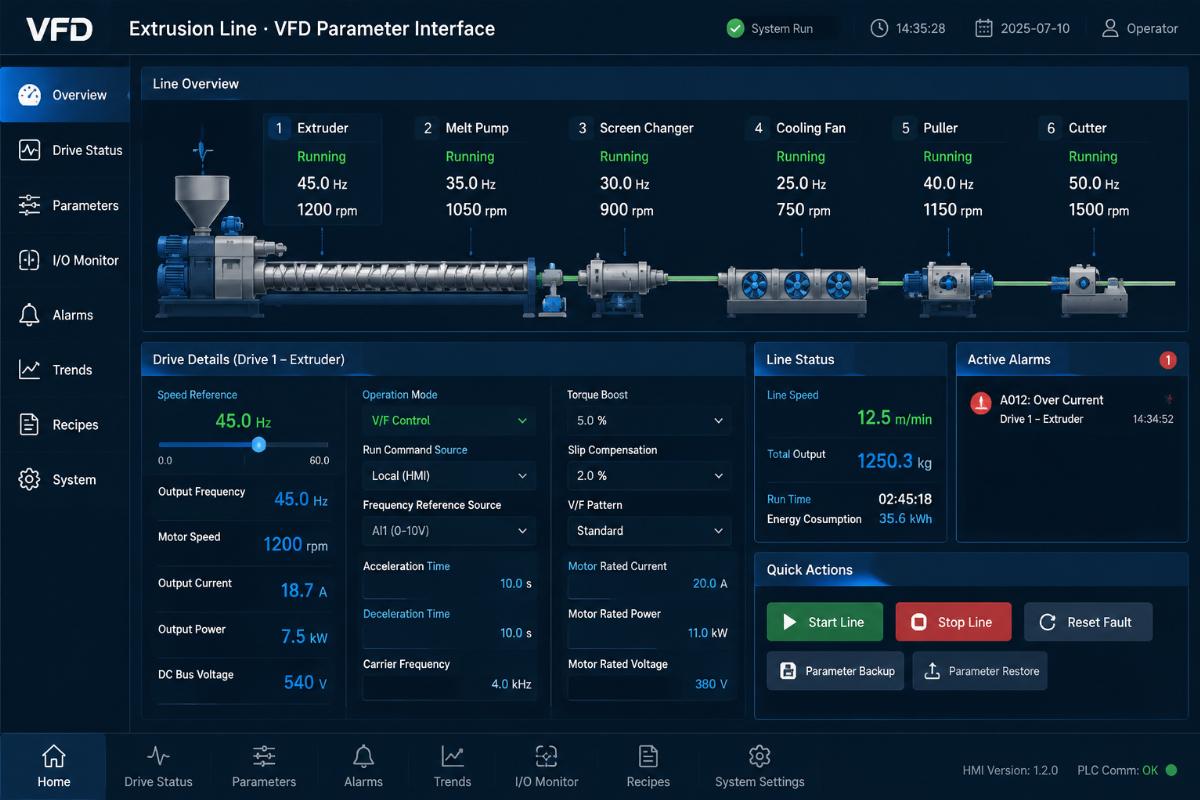1200x800 pixels.
Task: Navigate to the I/O Monitor sidebar item
Action: (65, 260)
